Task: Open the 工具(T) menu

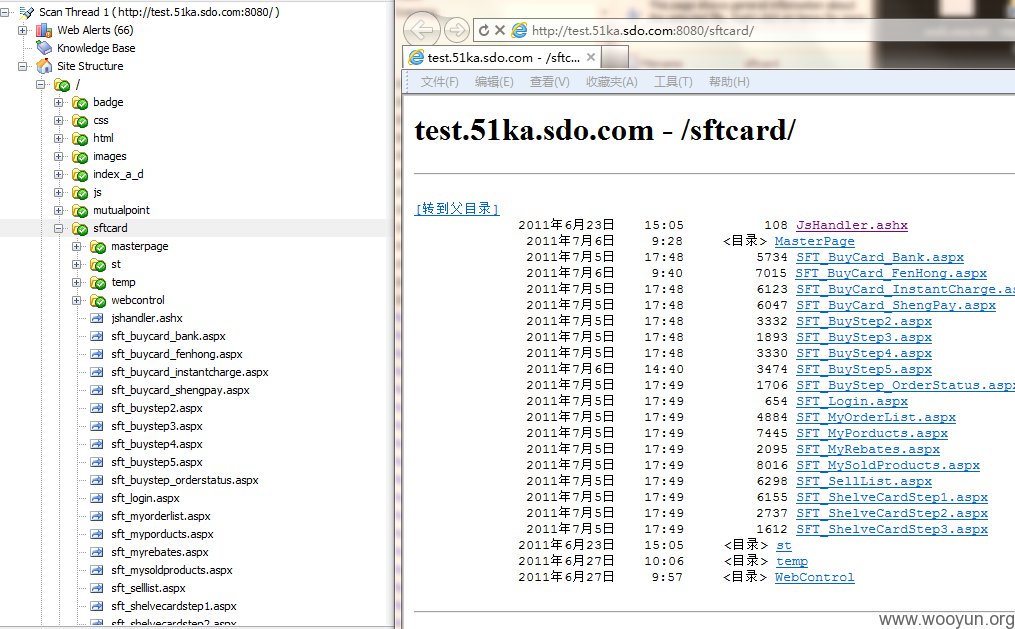Action: [x=673, y=82]
